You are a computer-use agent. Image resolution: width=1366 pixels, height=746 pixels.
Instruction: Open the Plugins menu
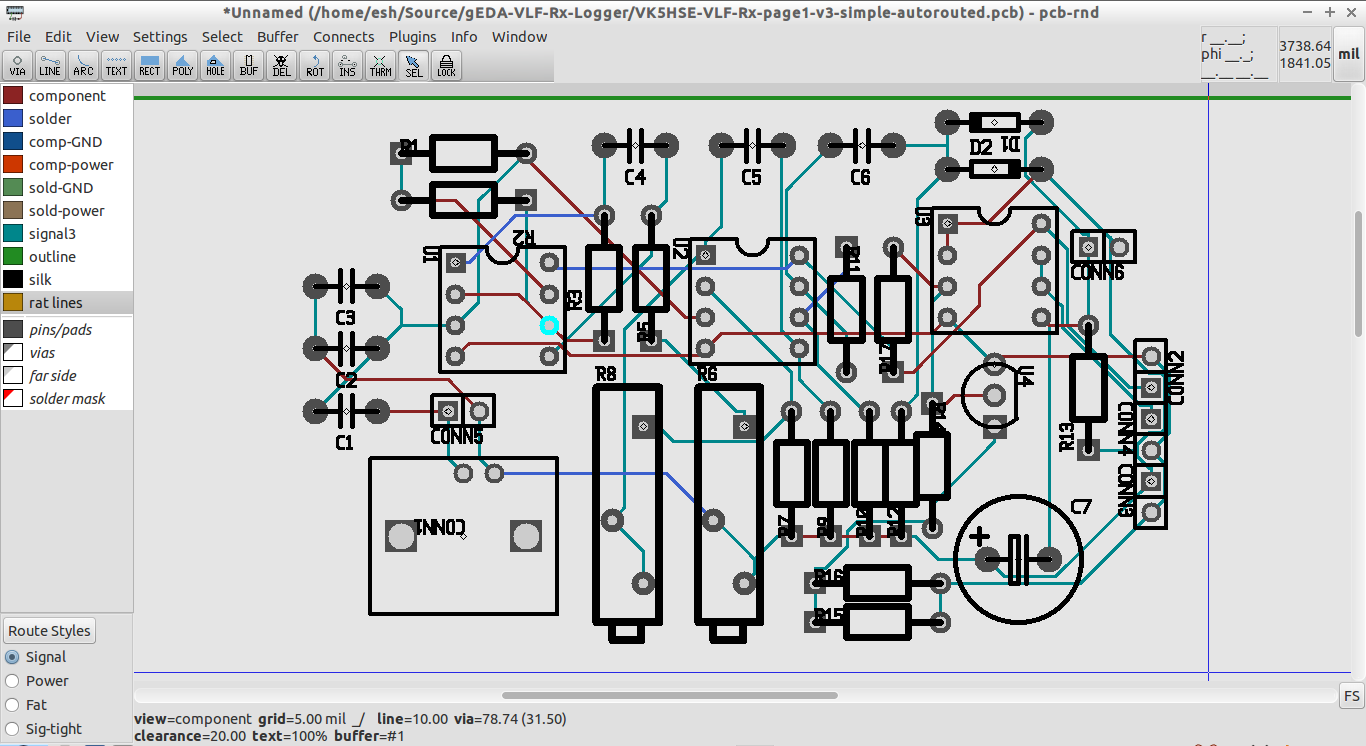pyautogui.click(x=412, y=36)
